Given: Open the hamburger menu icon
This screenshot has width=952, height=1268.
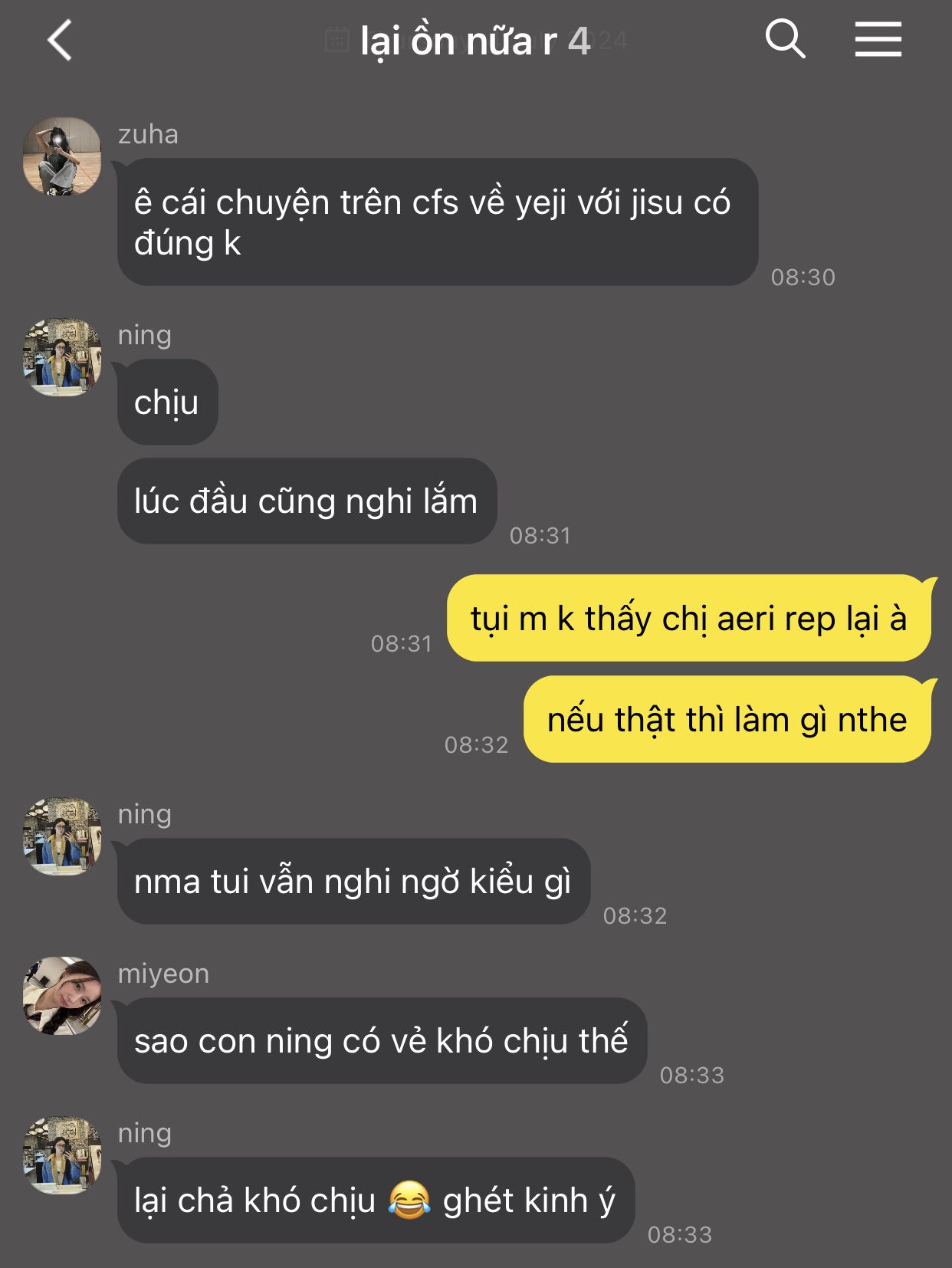Looking at the screenshot, I should click(x=878, y=39).
